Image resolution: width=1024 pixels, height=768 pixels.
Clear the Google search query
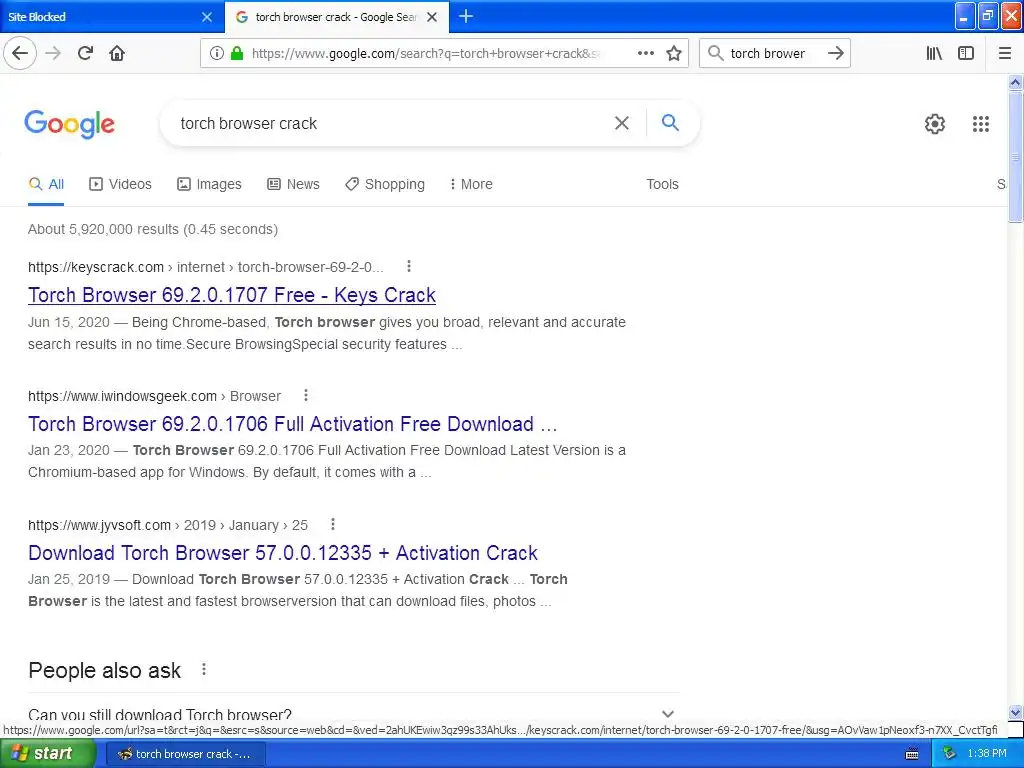coord(622,123)
